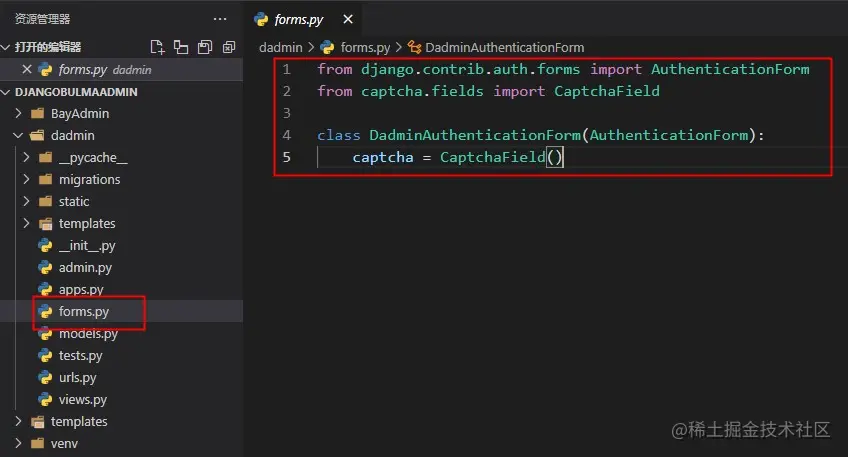Viewport: 848px width, 457px height.
Task: Click captcha variable on line 5
Action: point(383,157)
